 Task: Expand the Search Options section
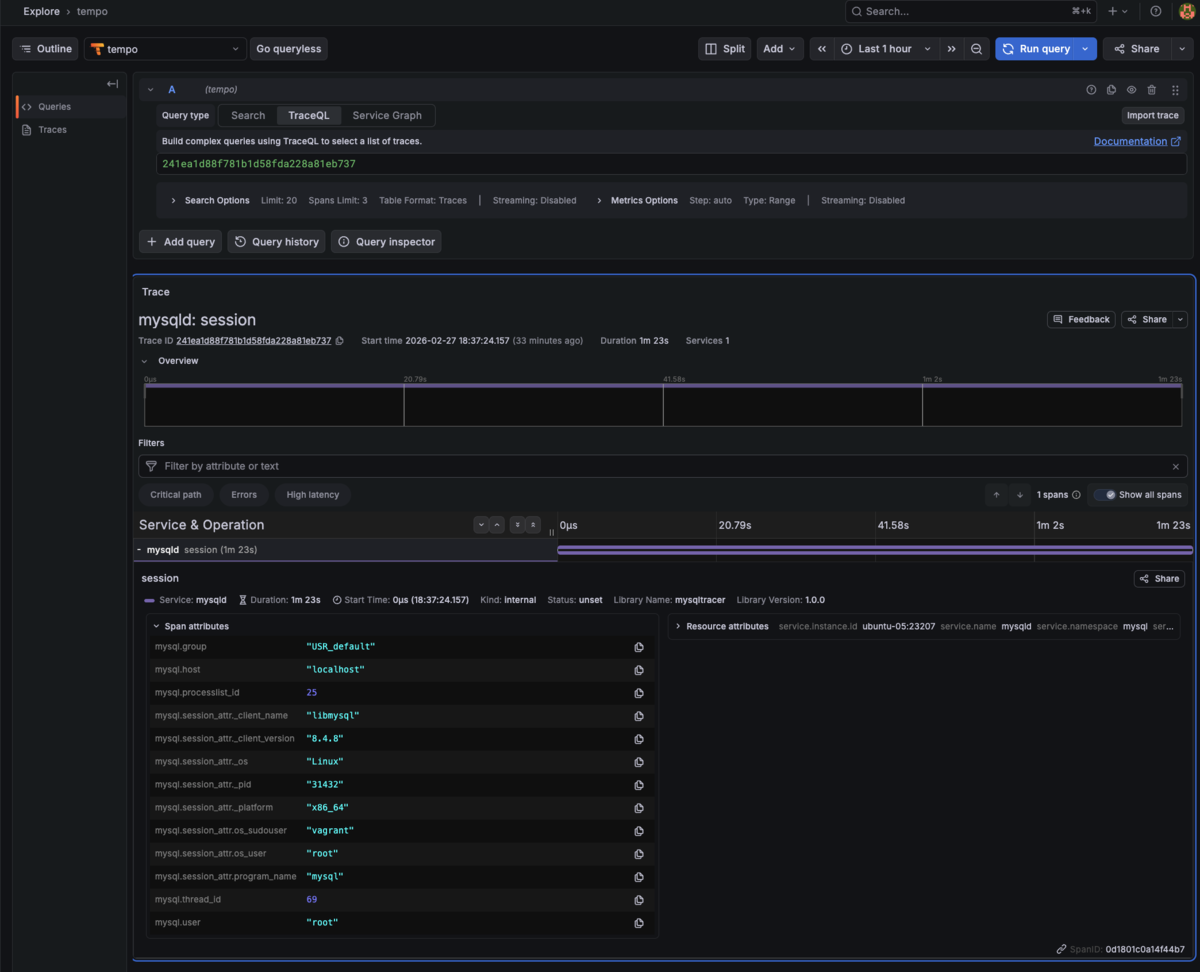[210, 201]
